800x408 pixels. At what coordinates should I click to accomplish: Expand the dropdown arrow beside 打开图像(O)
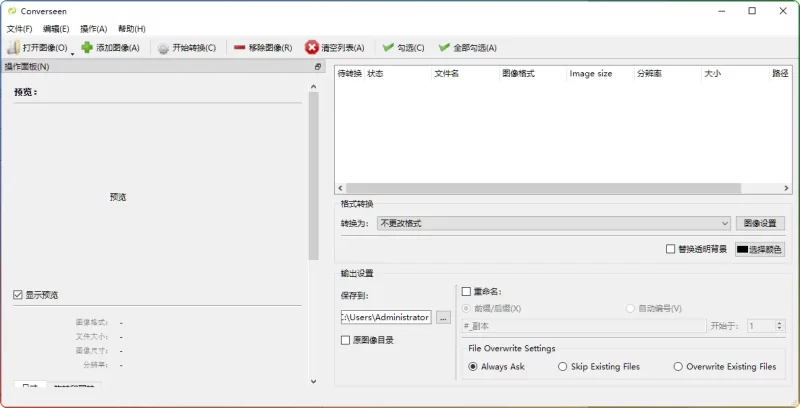coord(72,53)
